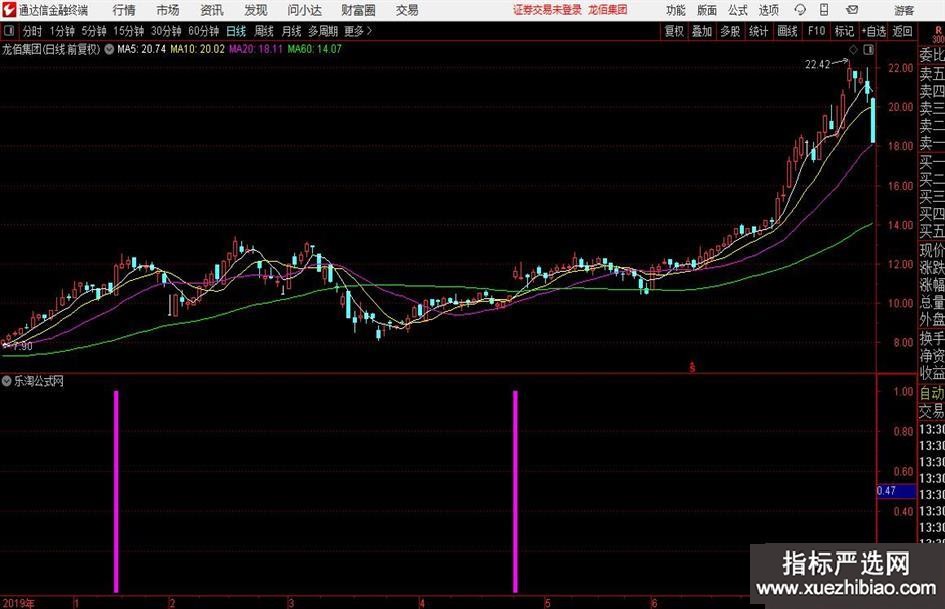Select the 分时 time-sharing view
945x609 pixels.
pyautogui.click(x=33, y=31)
